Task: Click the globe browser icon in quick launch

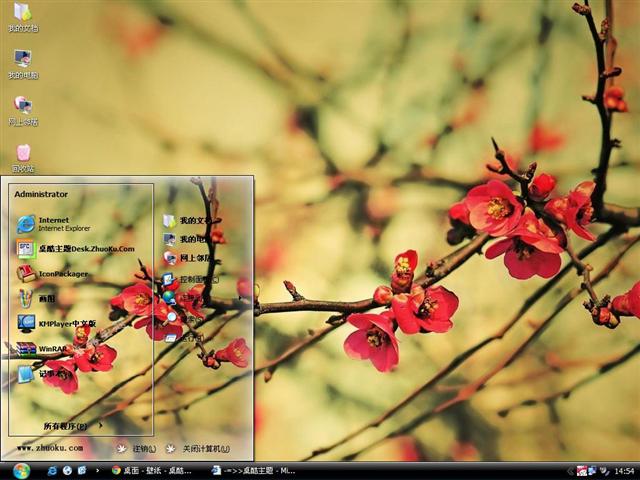Action: (x=67, y=471)
